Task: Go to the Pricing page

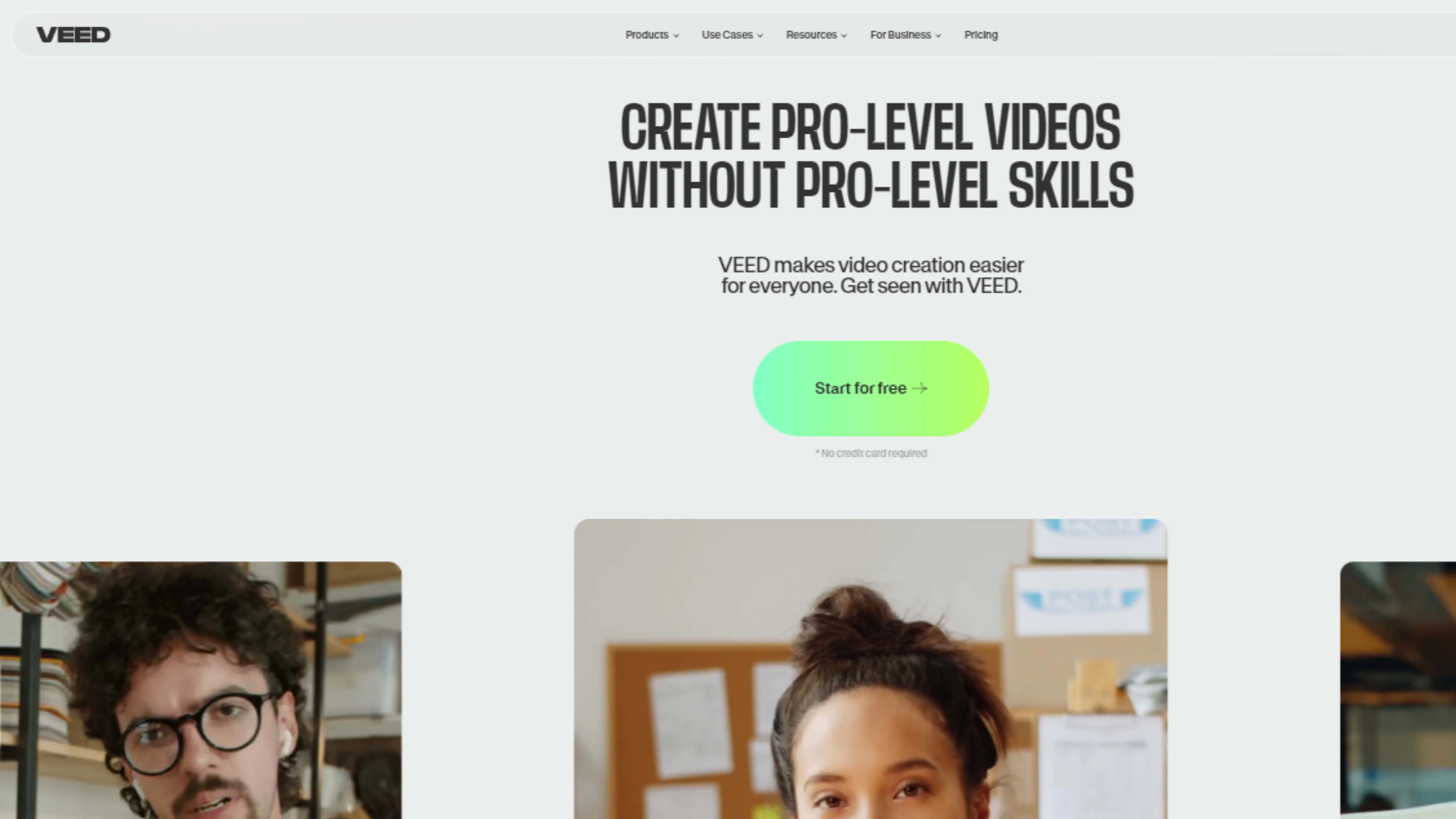Action: pos(981,35)
